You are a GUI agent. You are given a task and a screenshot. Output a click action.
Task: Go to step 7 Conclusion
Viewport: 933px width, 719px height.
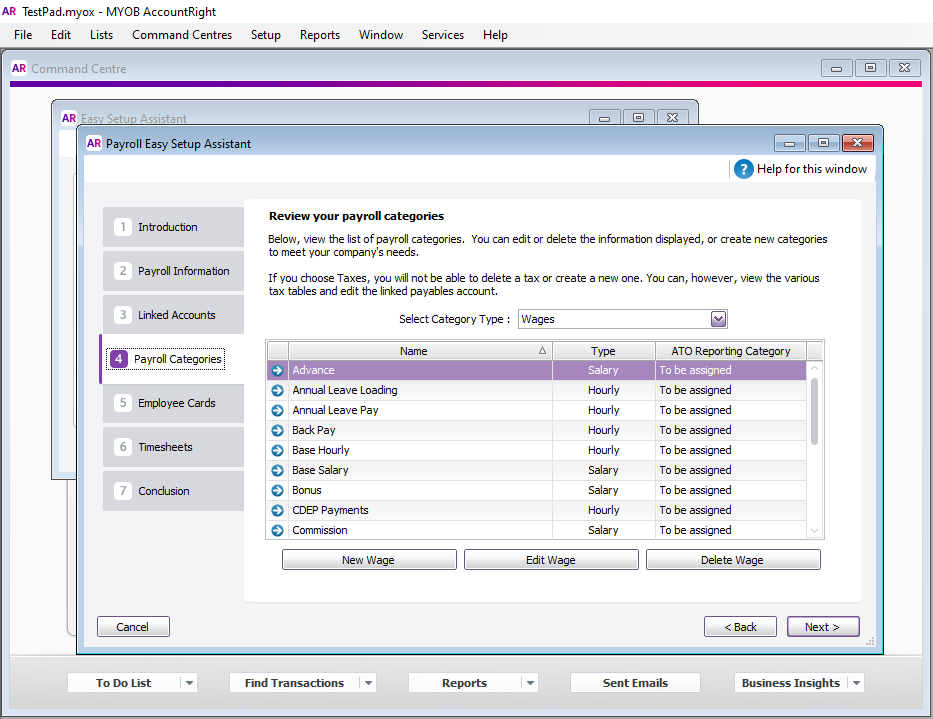(x=173, y=491)
